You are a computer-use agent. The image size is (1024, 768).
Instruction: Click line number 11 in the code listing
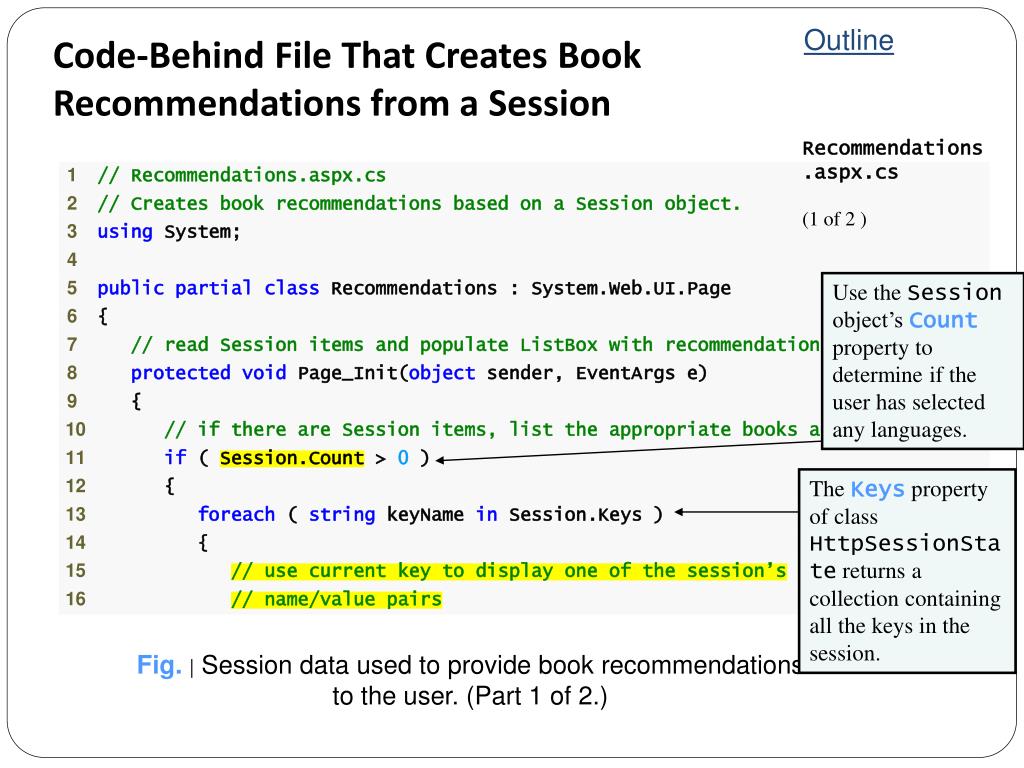click(75, 458)
